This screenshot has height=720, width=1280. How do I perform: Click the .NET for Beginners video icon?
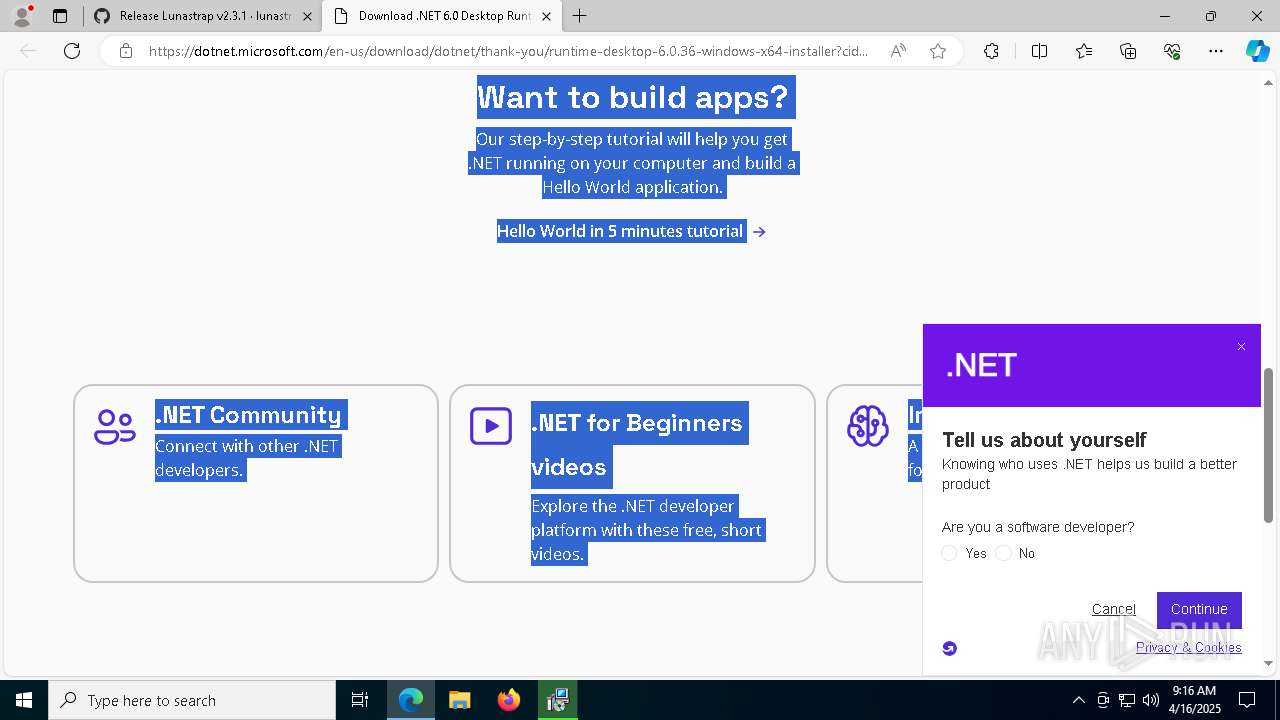pyautogui.click(x=491, y=427)
